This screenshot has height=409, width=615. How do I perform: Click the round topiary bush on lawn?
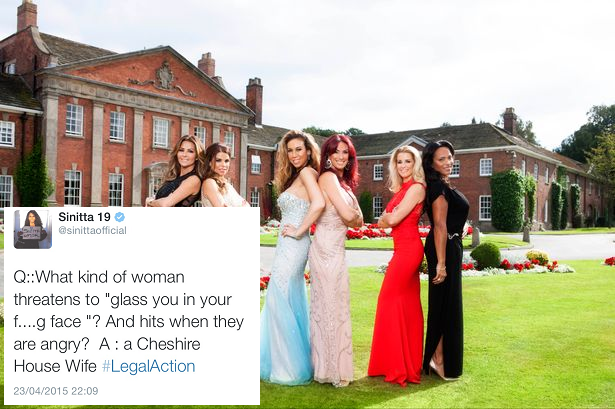(x=486, y=255)
